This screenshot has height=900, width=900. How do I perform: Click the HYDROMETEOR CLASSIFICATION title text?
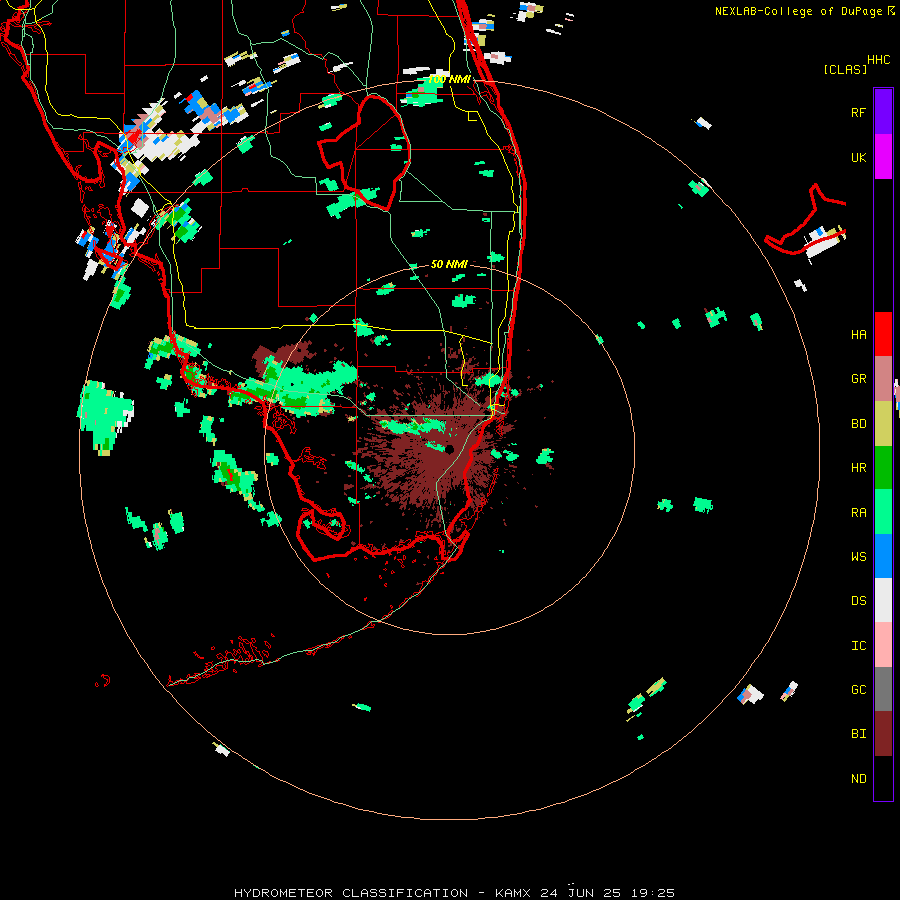pyautogui.click(x=351, y=893)
